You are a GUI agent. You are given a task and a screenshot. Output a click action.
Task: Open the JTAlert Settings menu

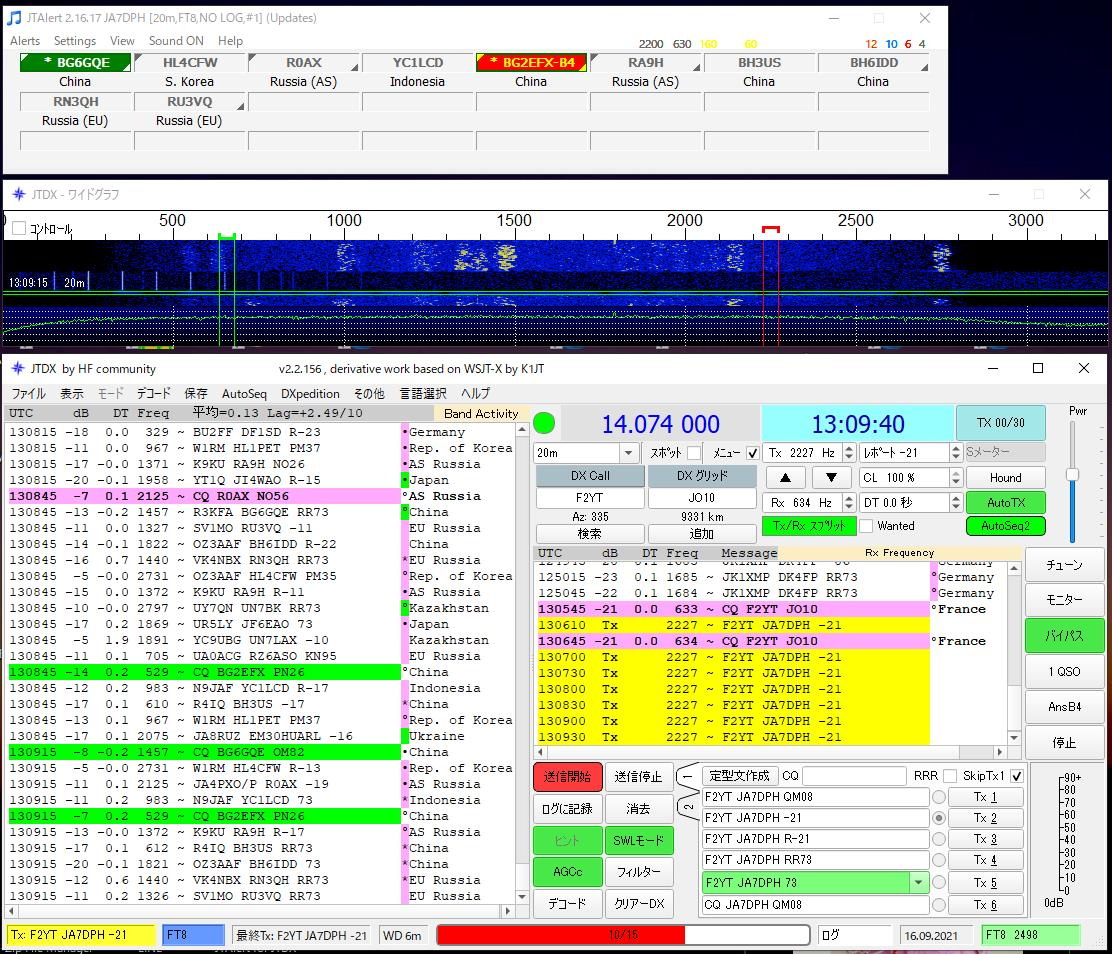coord(75,41)
